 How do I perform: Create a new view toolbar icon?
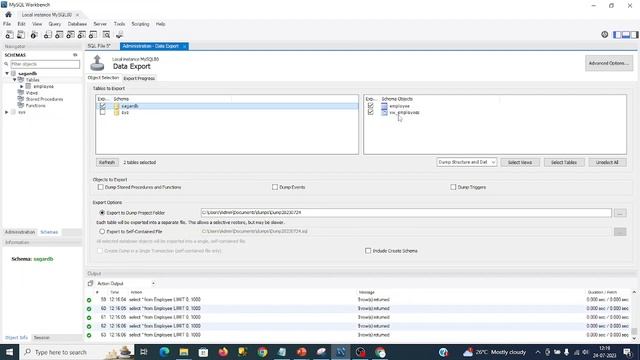coord(71,35)
